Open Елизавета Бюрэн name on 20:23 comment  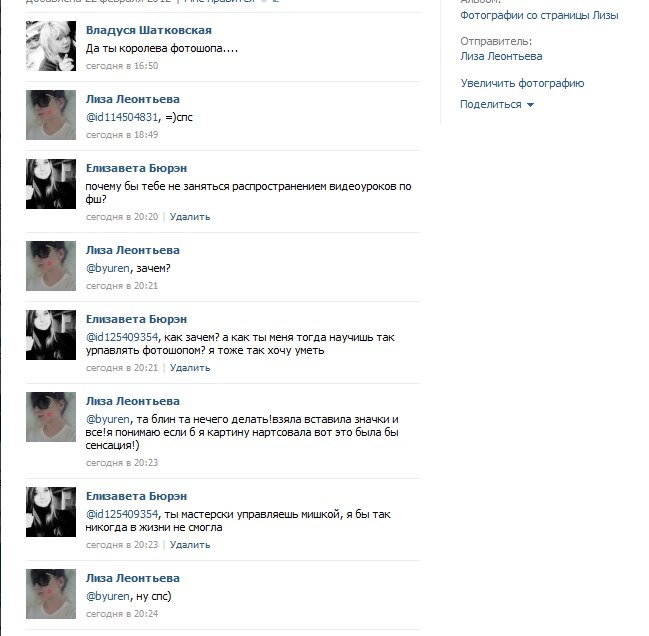coord(136,496)
